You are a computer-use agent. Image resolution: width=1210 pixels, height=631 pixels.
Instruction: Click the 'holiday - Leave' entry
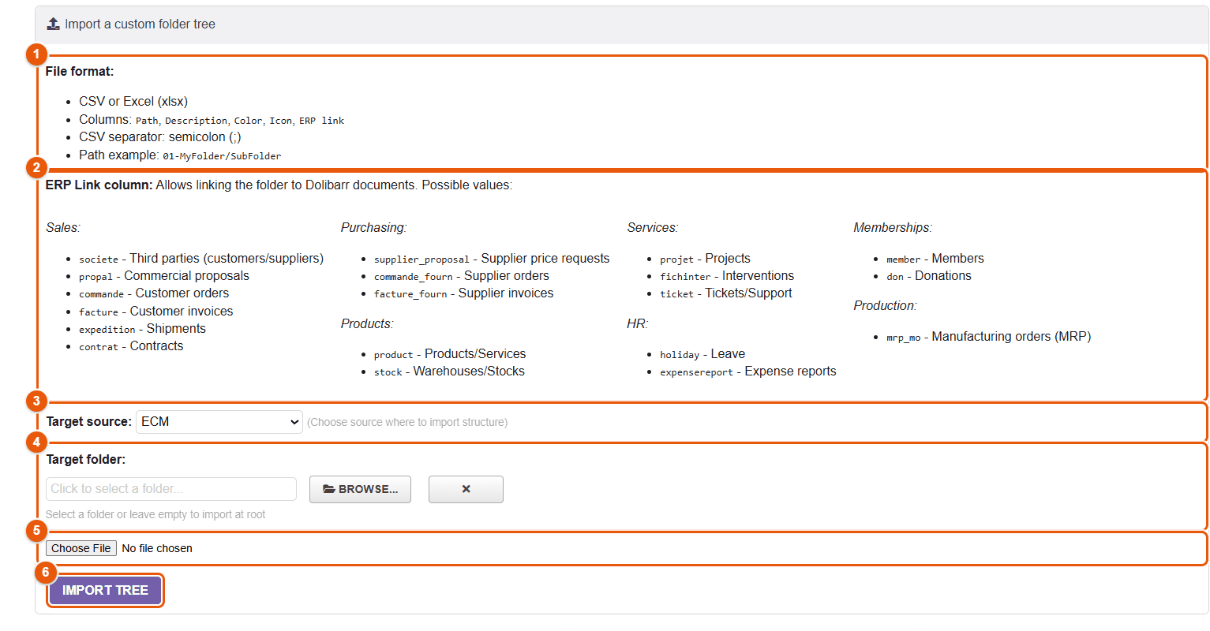coord(702,354)
